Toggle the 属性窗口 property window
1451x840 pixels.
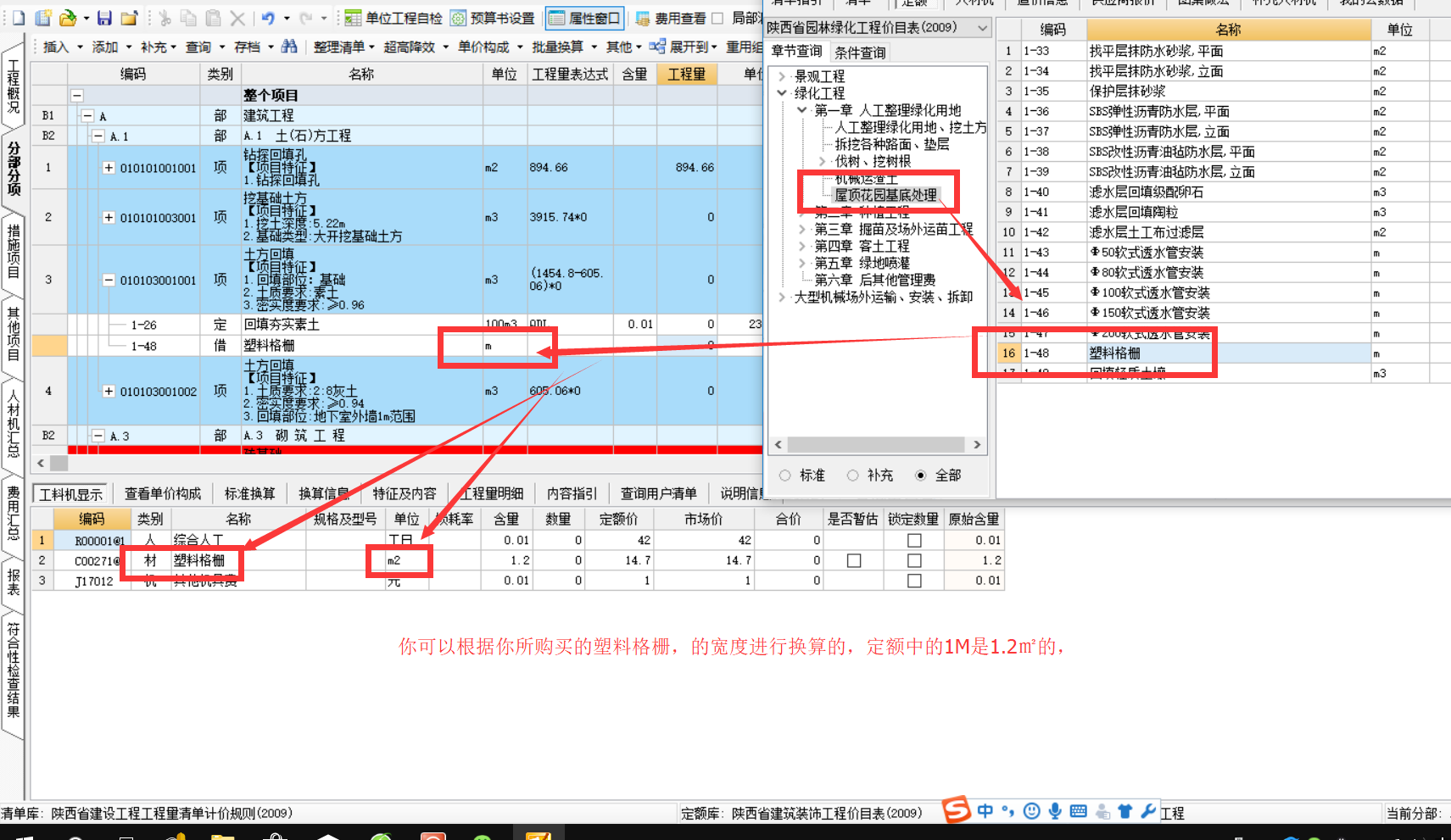585,18
